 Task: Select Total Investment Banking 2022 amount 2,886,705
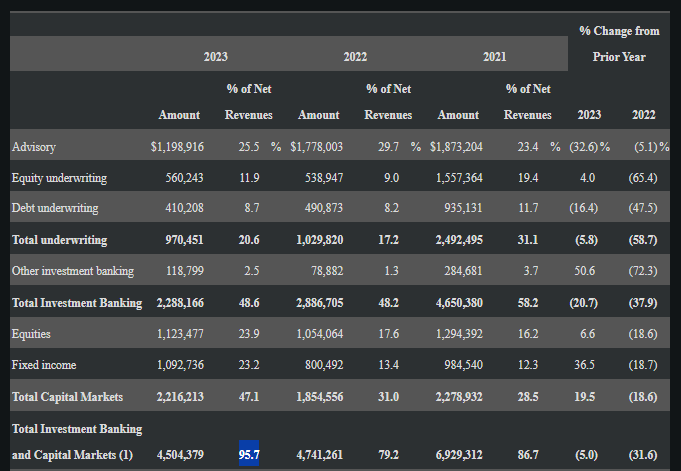(319, 302)
